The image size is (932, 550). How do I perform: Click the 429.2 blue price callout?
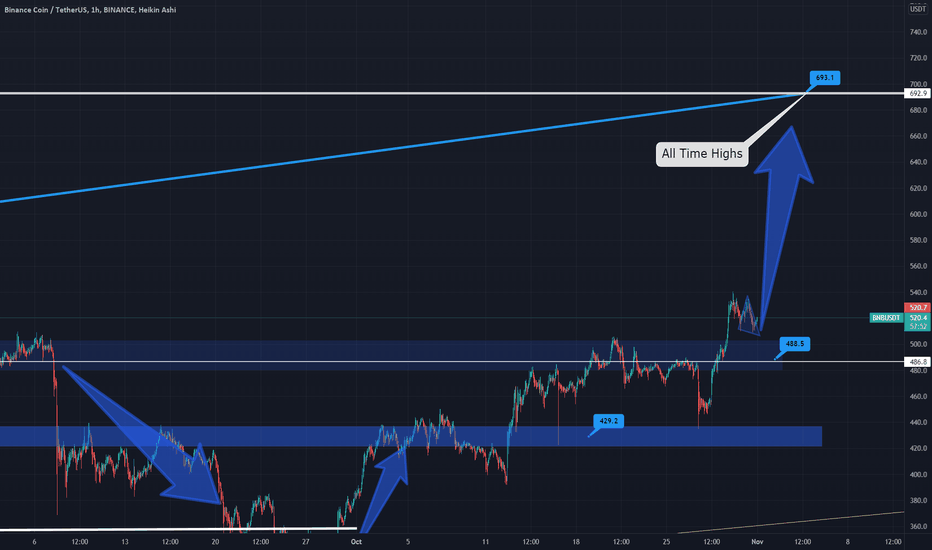point(608,421)
